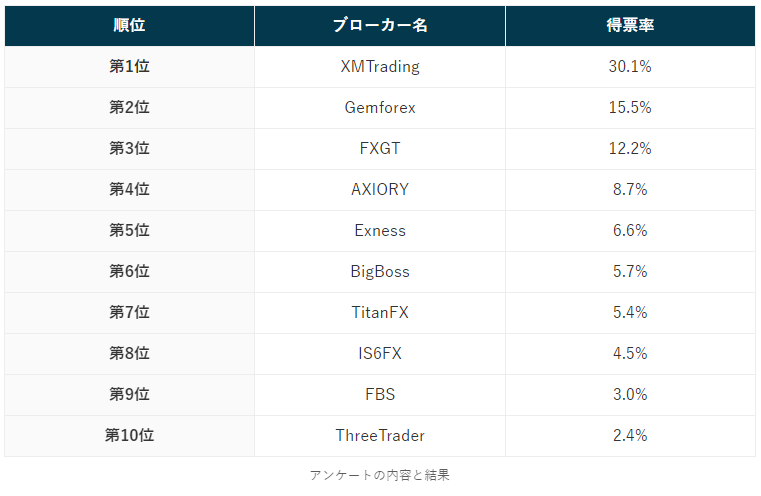Click the 得票率 column header
The image size is (761, 496).
tap(630, 26)
